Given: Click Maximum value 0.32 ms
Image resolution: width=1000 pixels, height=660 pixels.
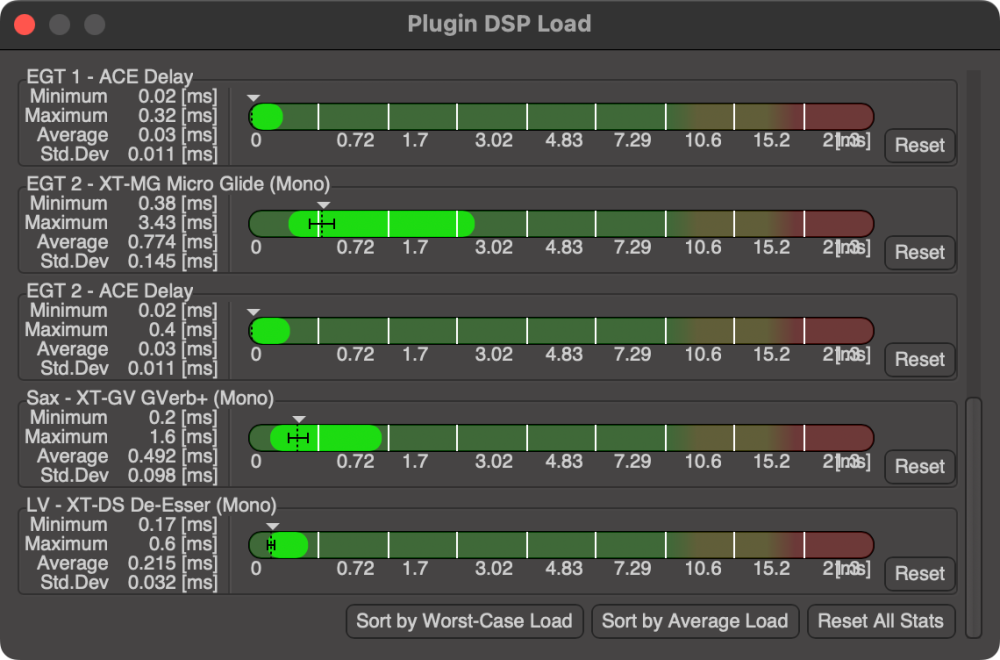Looking at the screenshot, I should point(177,115).
